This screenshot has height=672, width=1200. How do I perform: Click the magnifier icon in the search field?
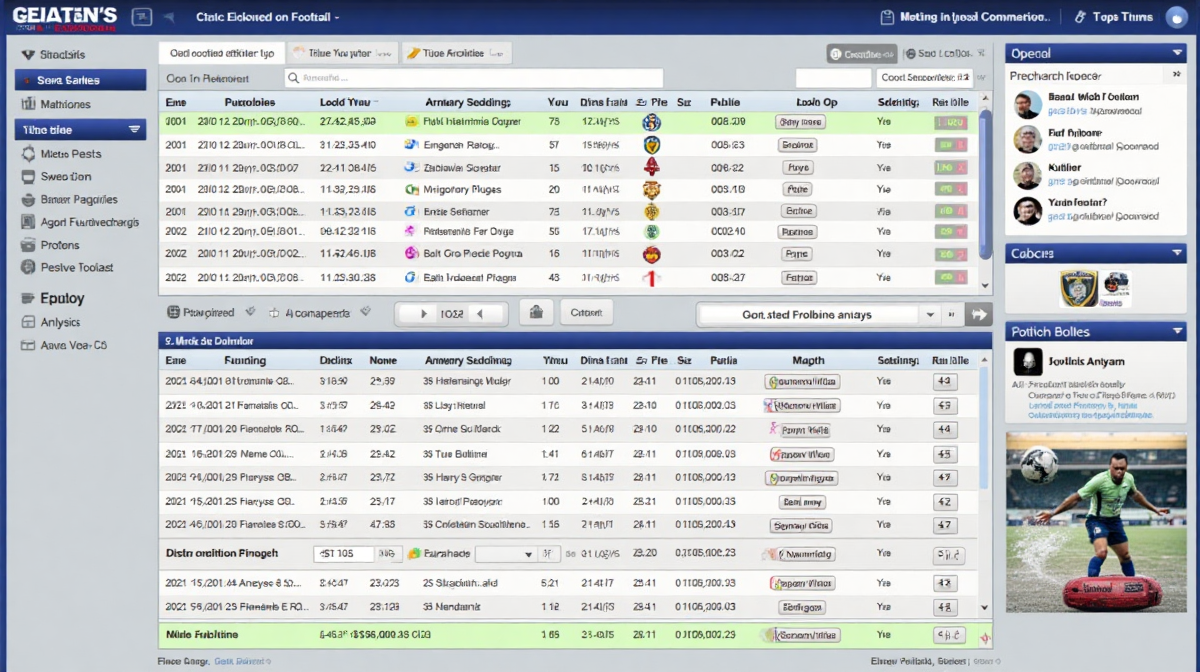coord(293,78)
